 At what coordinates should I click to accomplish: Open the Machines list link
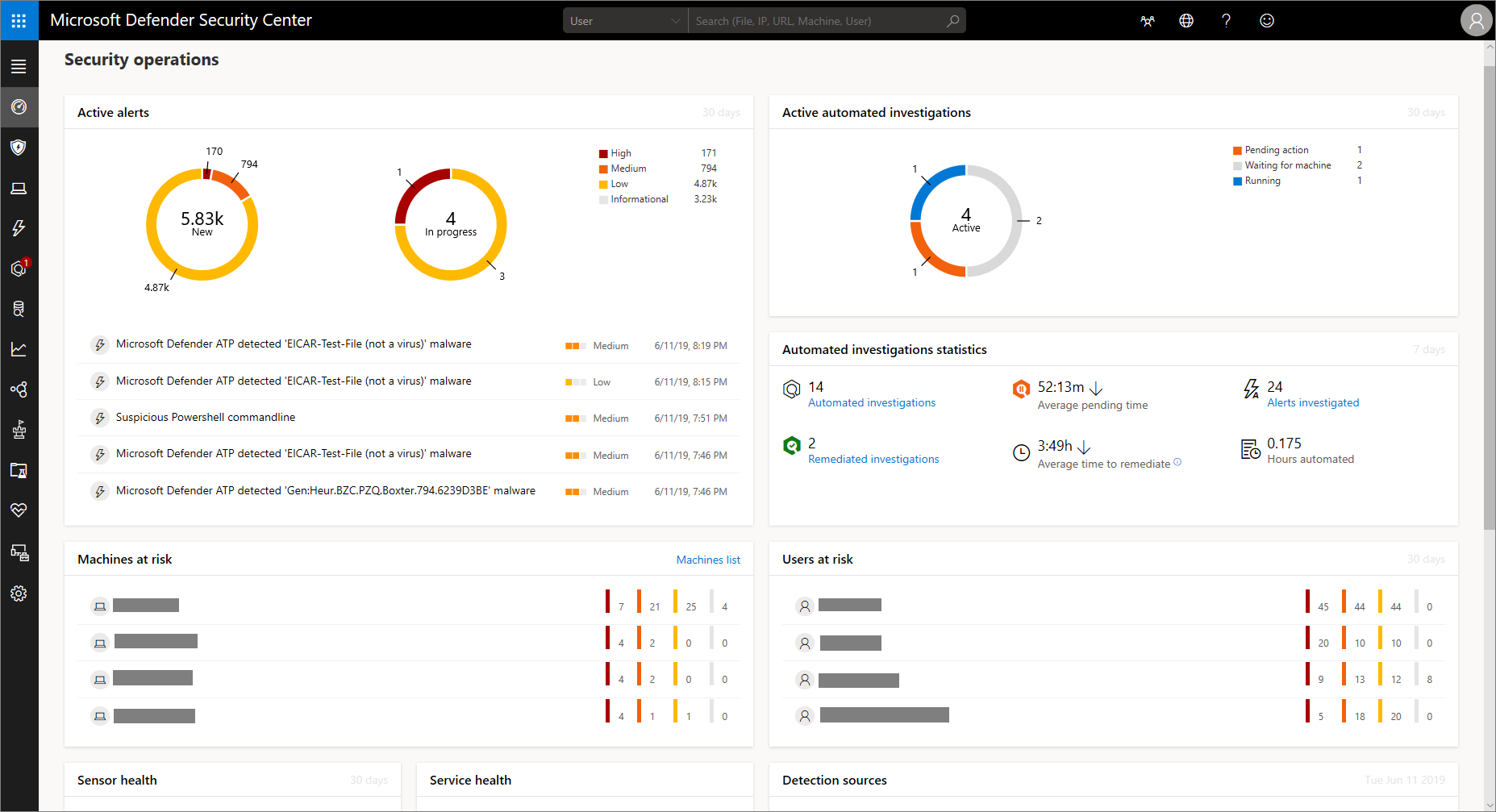pyautogui.click(x=707, y=560)
